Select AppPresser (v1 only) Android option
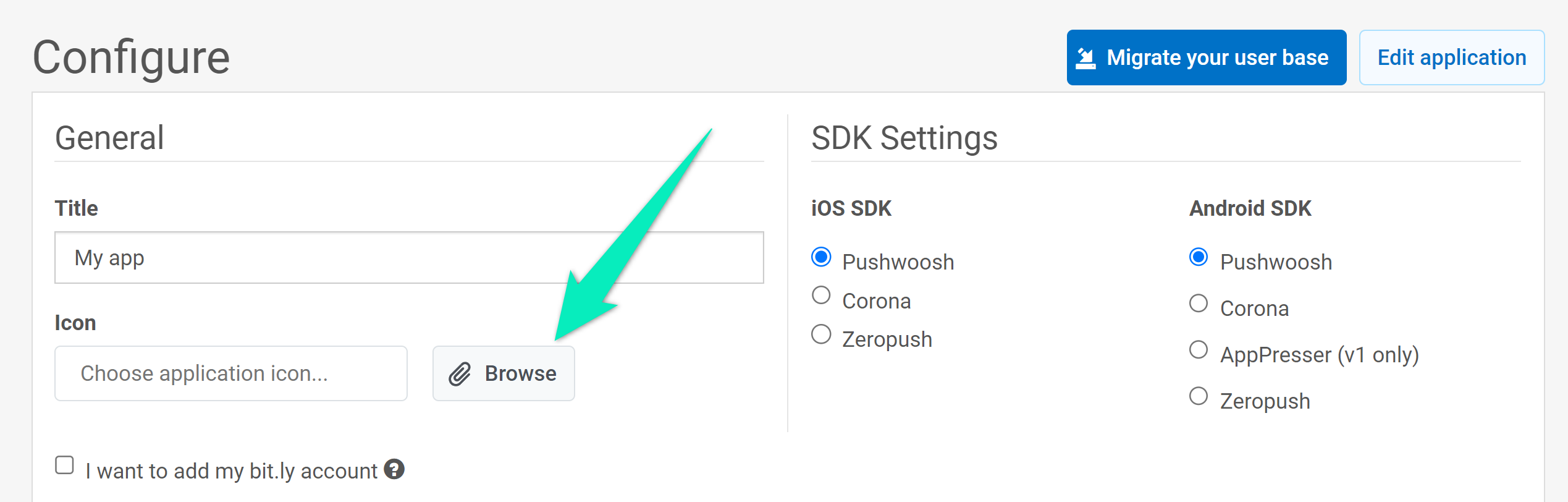 click(x=1199, y=350)
